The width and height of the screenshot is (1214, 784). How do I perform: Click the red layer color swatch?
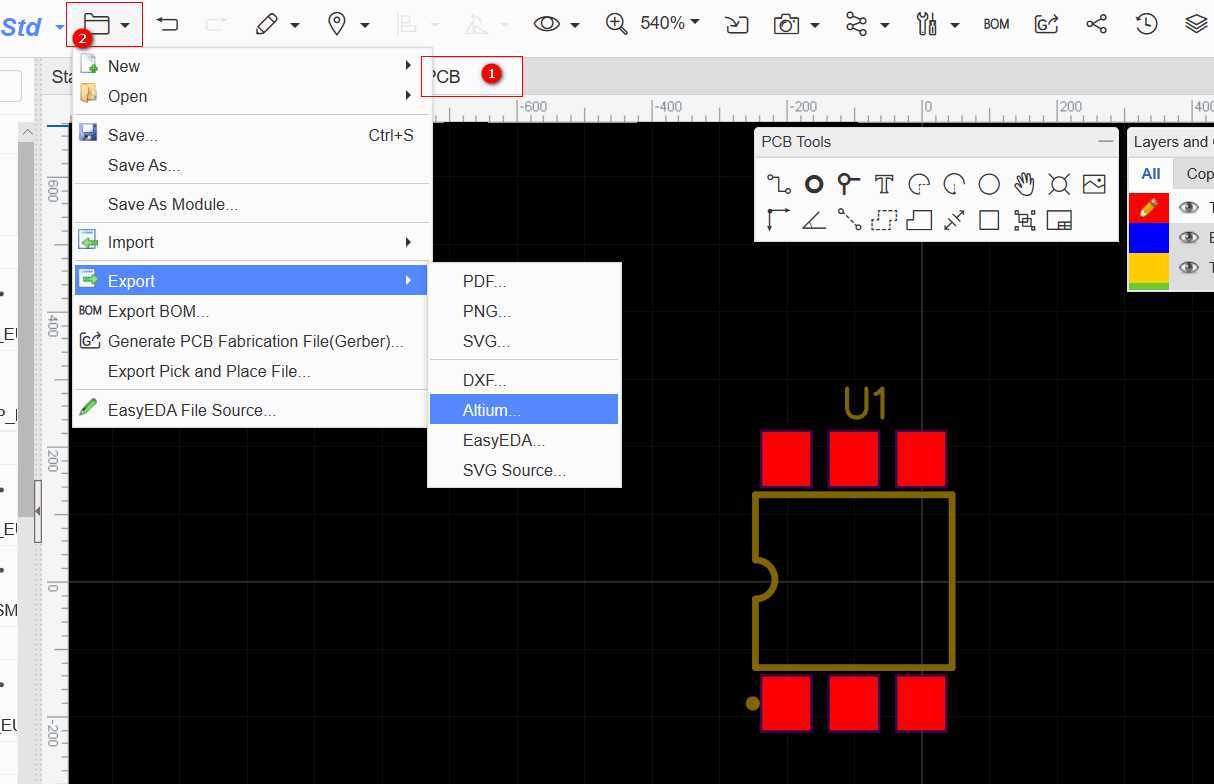tap(1148, 208)
